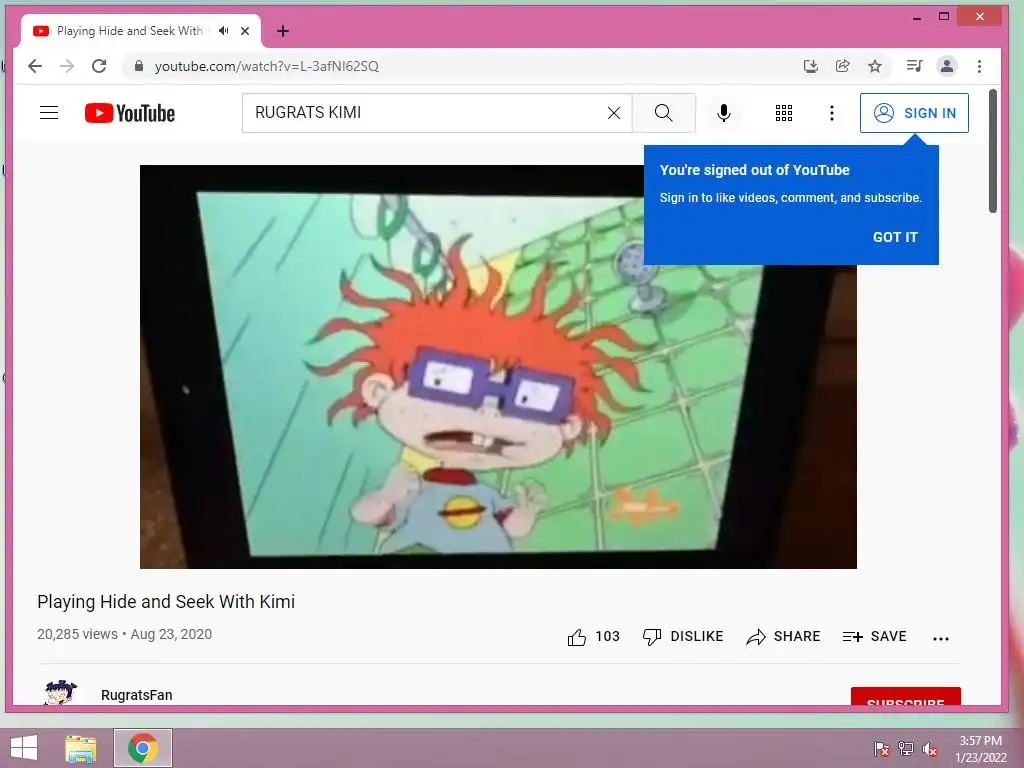Click the DISLIKE button
The height and width of the screenshot is (768, 1024).
coord(683,637)
